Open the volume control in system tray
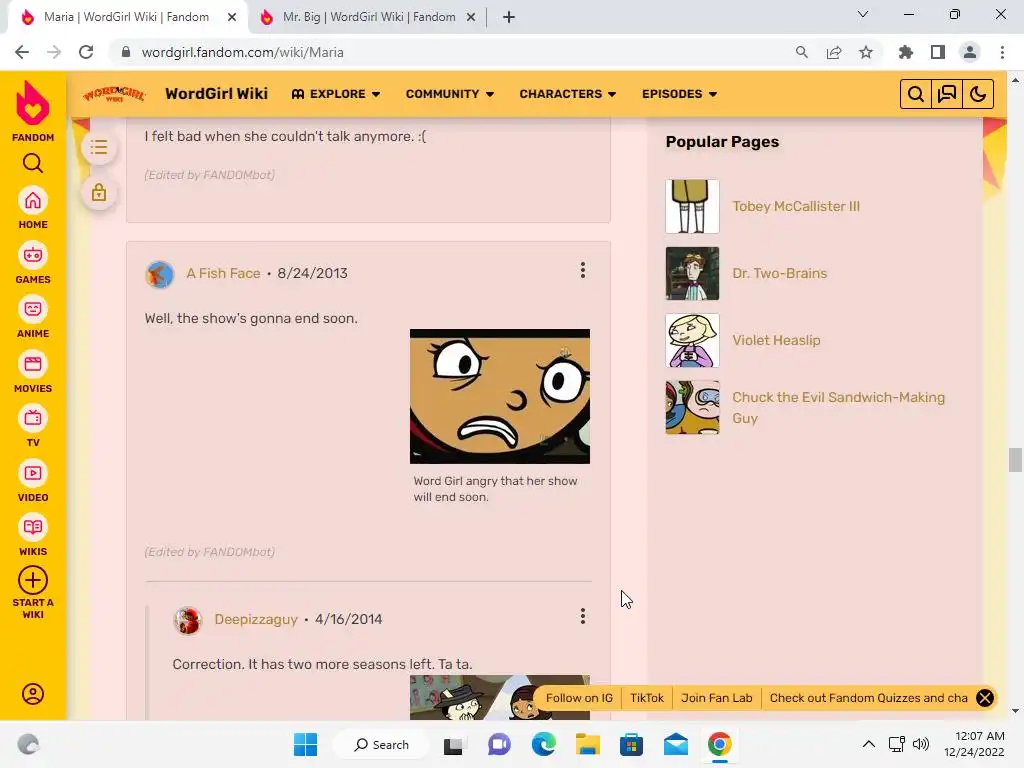1024x768 pixels. pos(921,744)
